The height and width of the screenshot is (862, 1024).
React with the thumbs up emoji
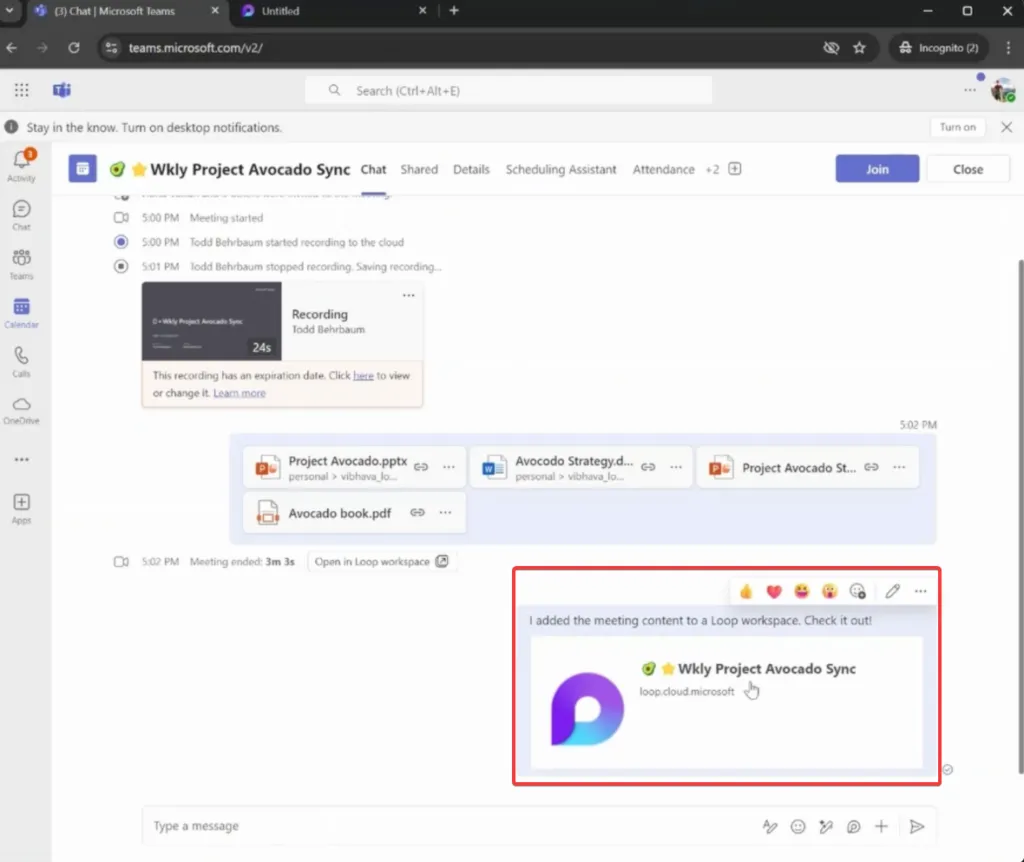click(745, 591)
